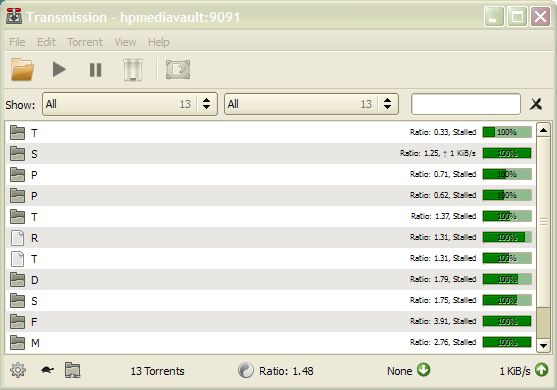Screen dimensions: 557x390
Task: Click '1 KiB/s' upload speed label
Action: (515, 371)
